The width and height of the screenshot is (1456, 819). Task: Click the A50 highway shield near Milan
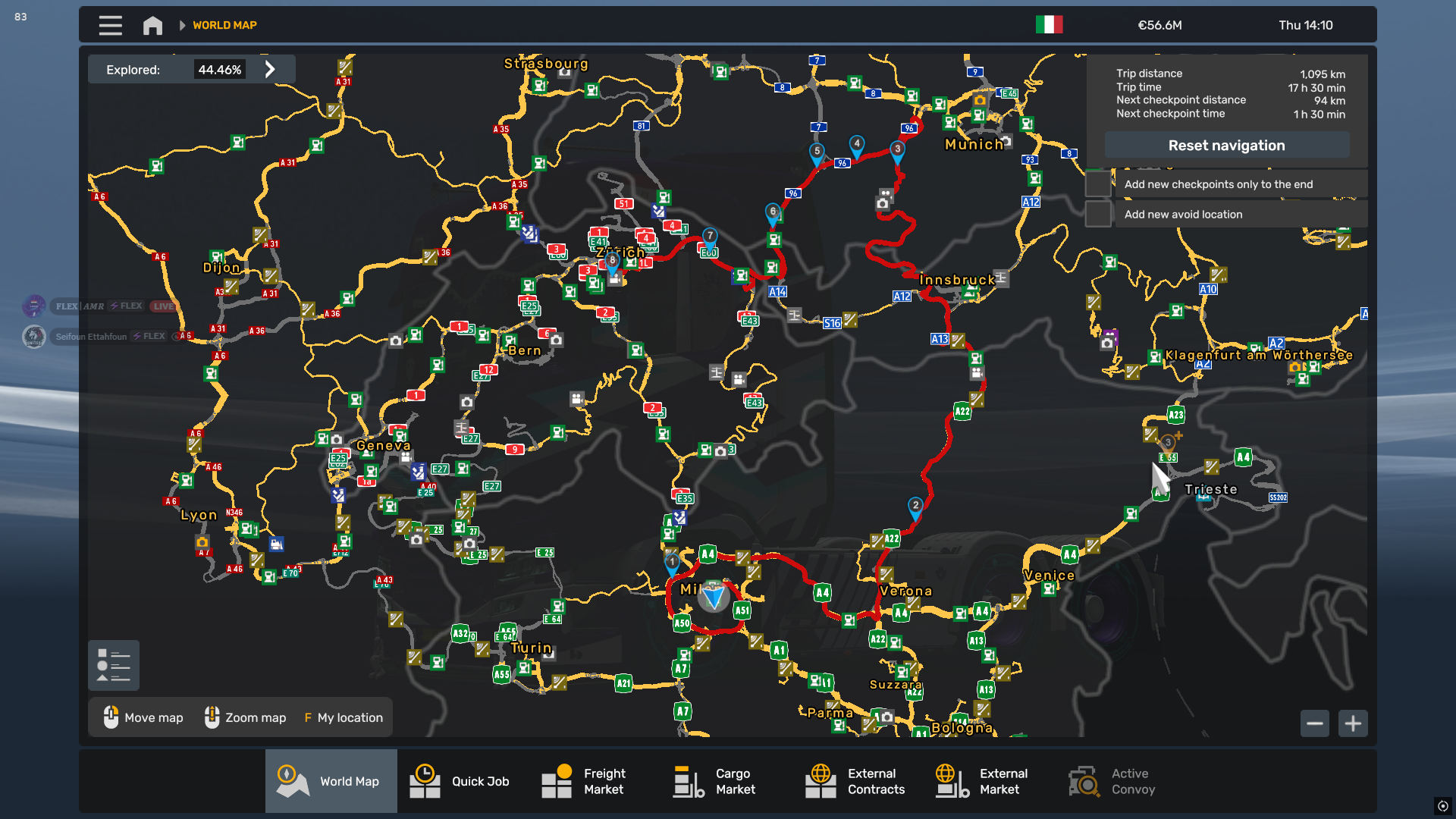(682, 624)
